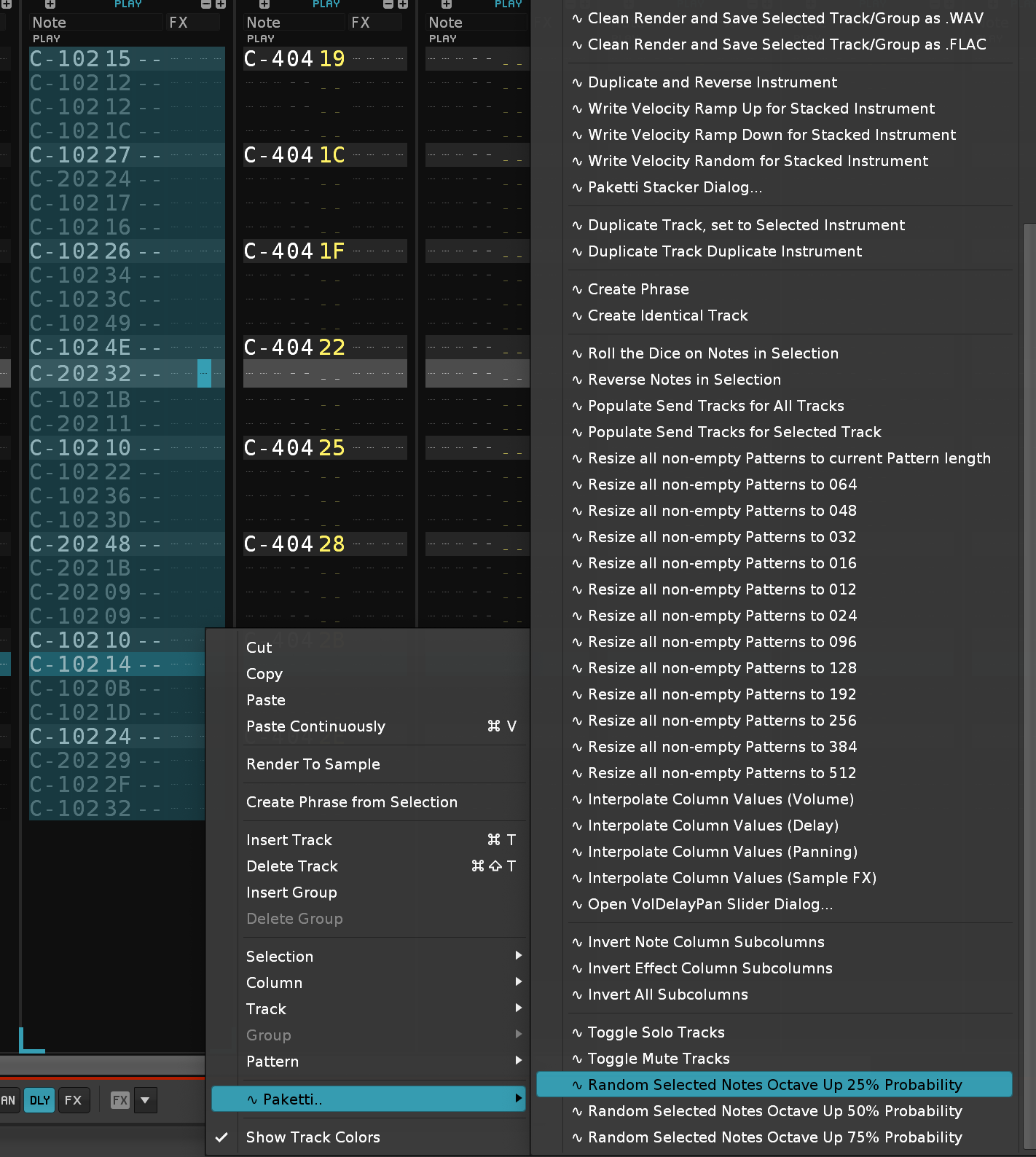
Task: Click the minus button above first track's FX column
Action: point(206,4)
